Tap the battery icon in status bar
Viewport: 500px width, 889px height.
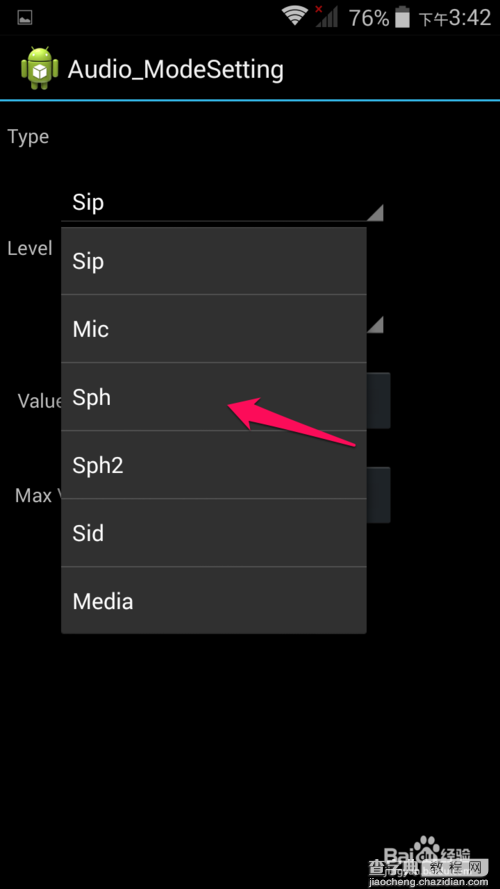click(402, 17)
